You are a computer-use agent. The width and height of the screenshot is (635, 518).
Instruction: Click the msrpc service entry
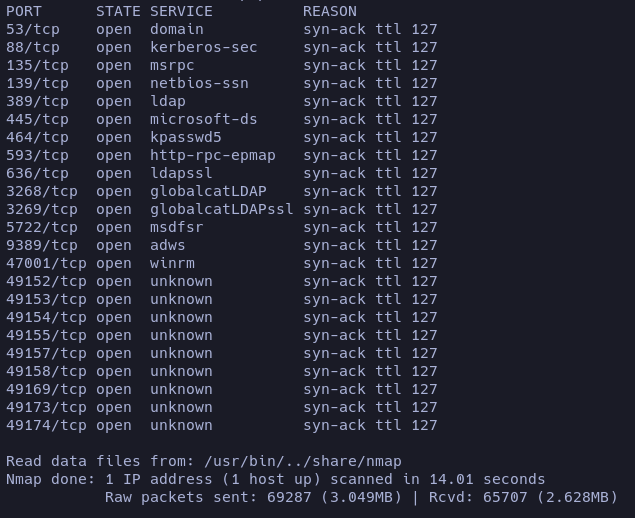pos(172,65)
